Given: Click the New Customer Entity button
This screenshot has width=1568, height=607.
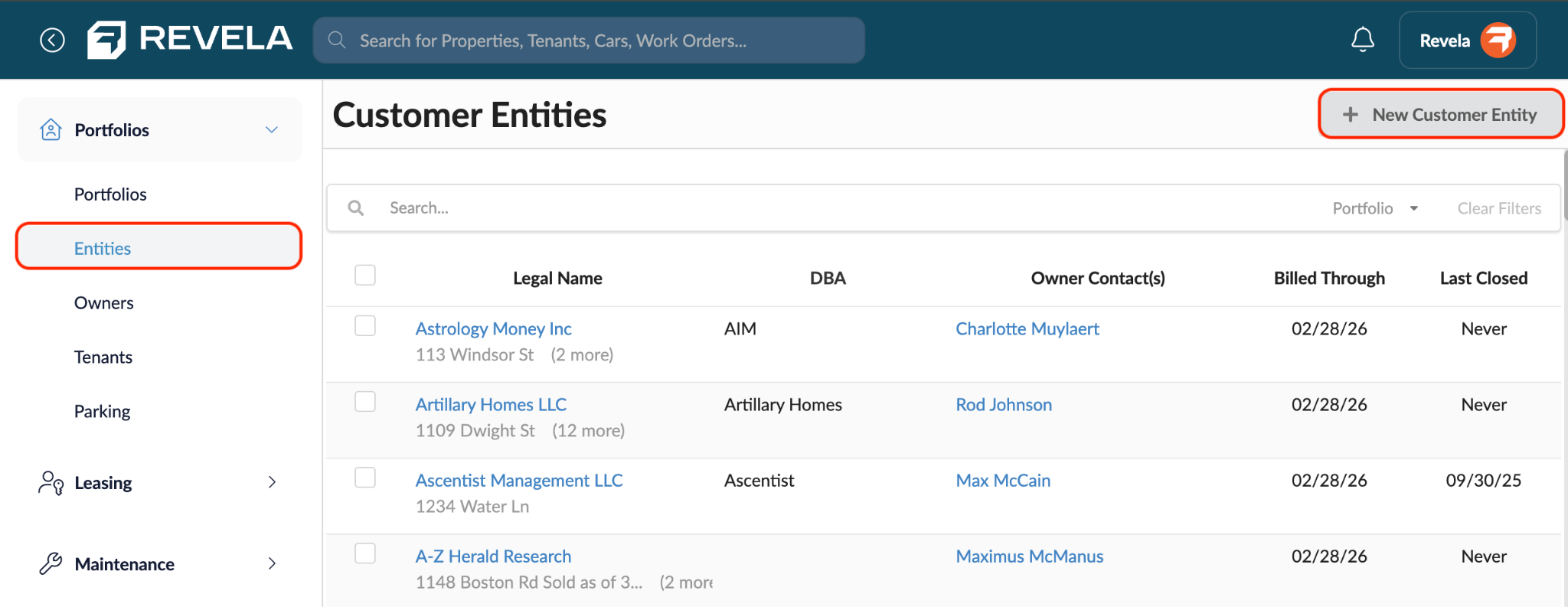Looking at the screenshot, I should click(1440, 114).
